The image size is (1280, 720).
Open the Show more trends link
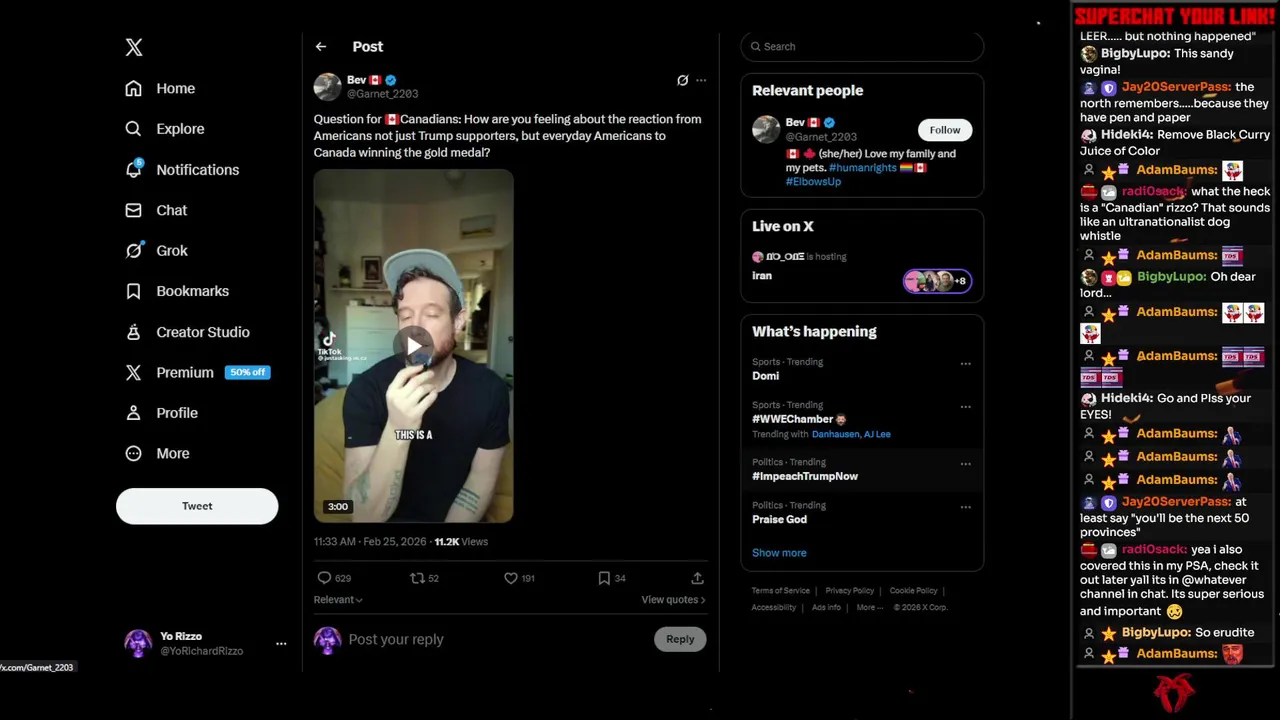779,553
